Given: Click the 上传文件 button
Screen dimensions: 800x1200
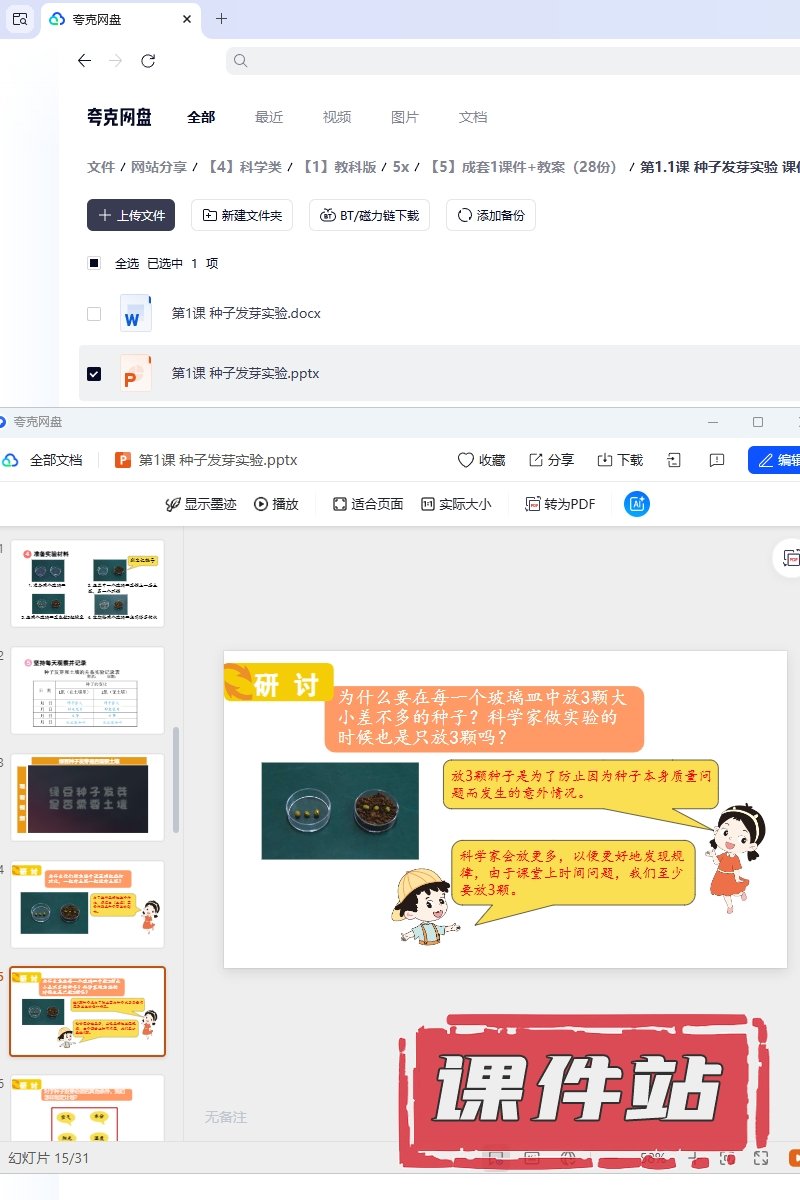Looking at the screenshot, I should coord(131,215).
